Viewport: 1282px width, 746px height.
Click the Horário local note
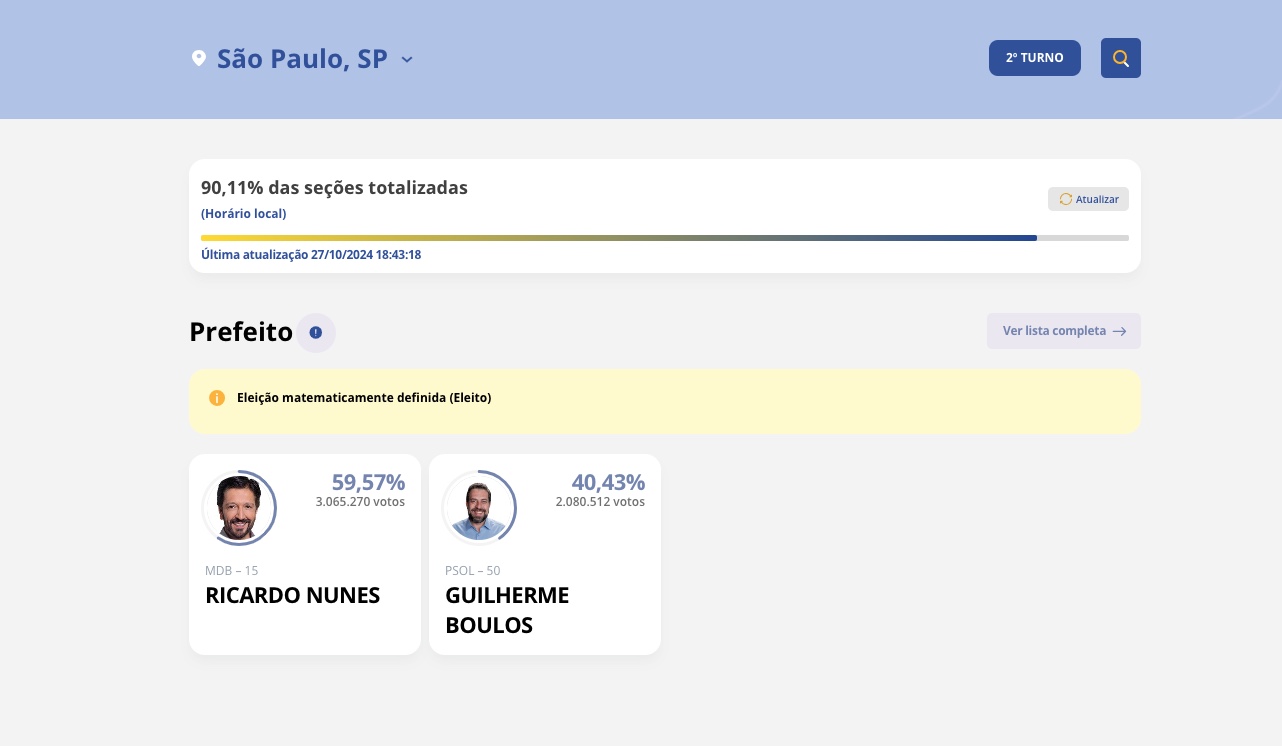244,214
